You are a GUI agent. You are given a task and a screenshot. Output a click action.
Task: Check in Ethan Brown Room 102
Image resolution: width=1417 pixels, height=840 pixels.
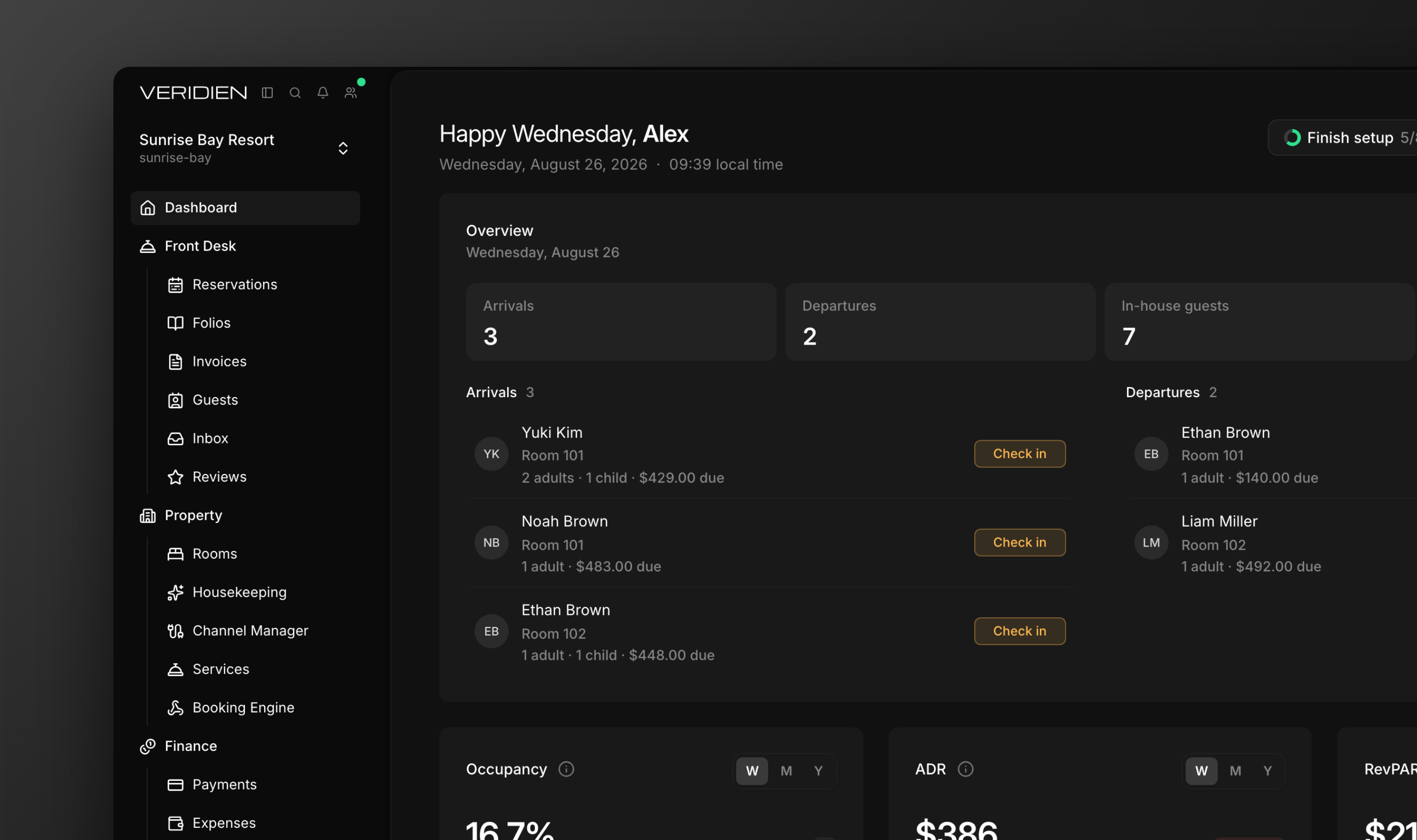[x=1020, y=631]
